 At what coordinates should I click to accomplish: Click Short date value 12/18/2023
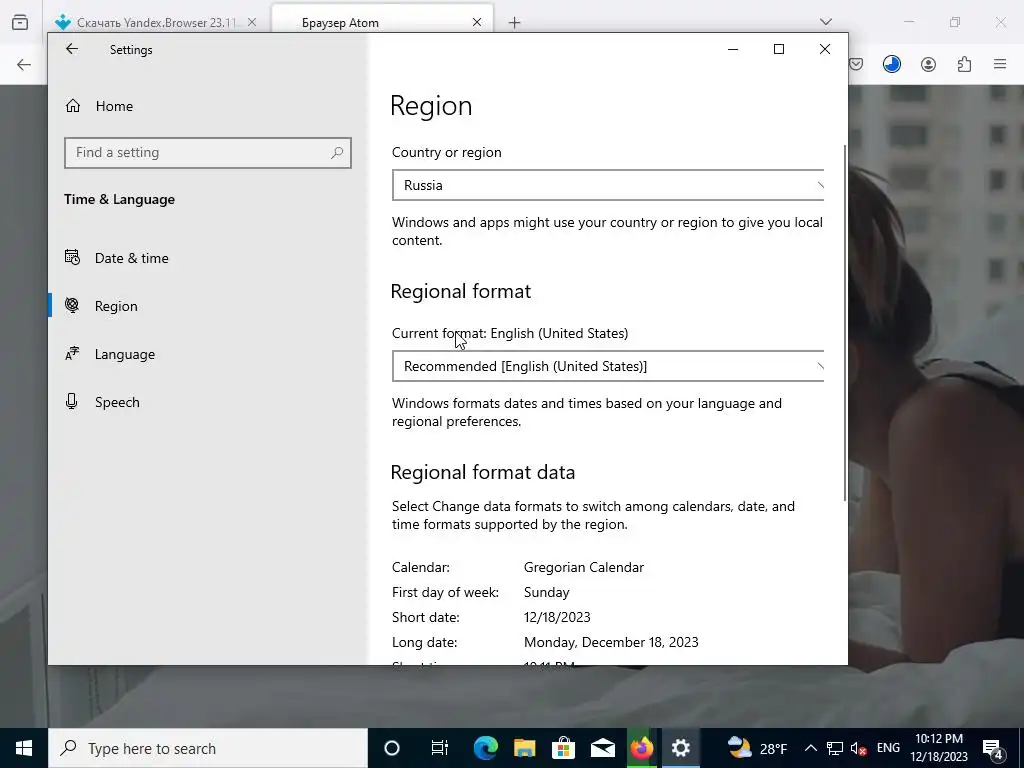[557, 617]
